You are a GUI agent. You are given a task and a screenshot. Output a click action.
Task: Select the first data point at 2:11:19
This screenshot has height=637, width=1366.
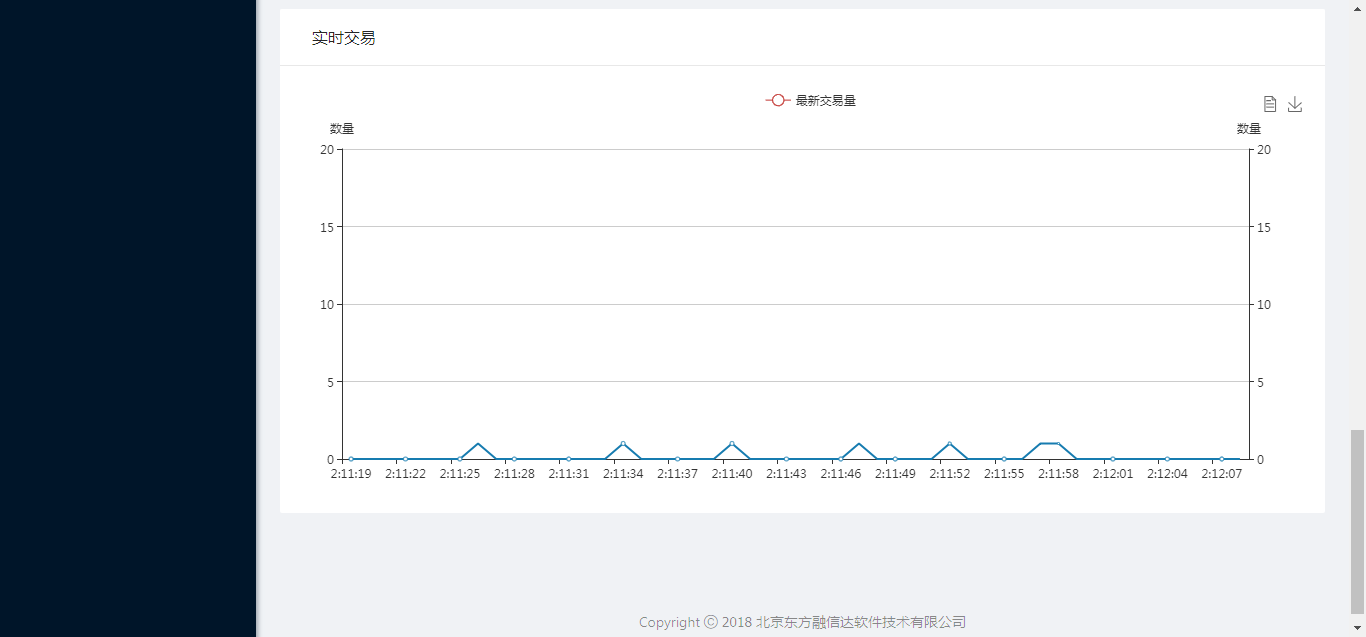(x=351, y=459)
